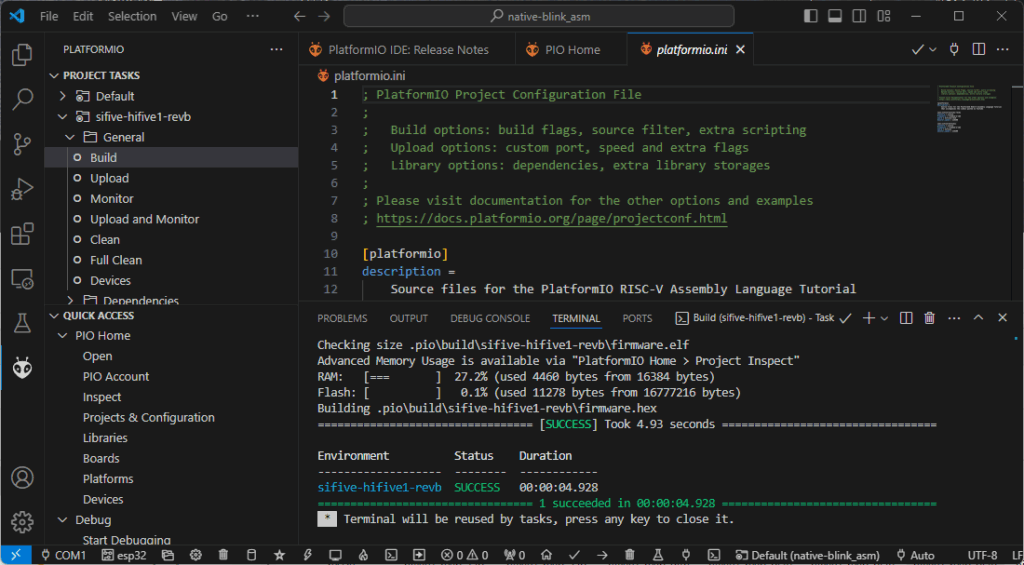Kill the terminal with the trash icon
The height and width of the screenshot is (565, 1024).
click(x=929, y=318)
